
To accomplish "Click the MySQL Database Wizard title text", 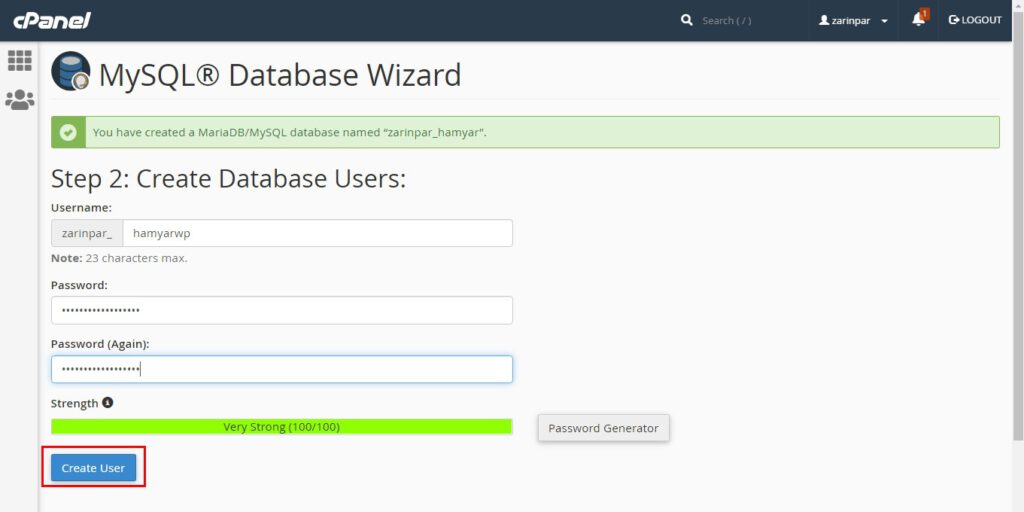I will point(280,74).
